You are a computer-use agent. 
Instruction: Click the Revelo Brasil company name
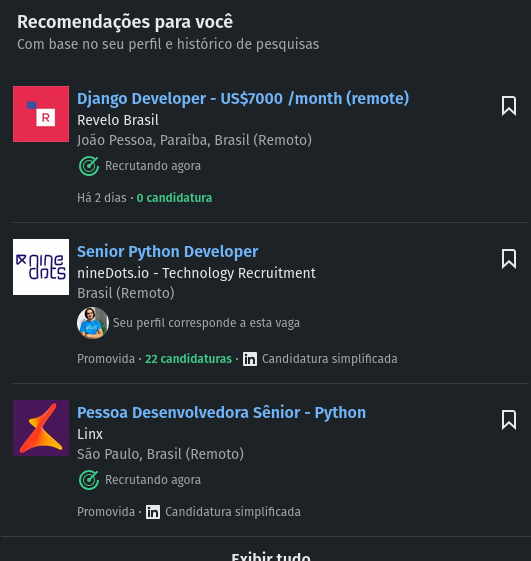[x=118, y=120]
